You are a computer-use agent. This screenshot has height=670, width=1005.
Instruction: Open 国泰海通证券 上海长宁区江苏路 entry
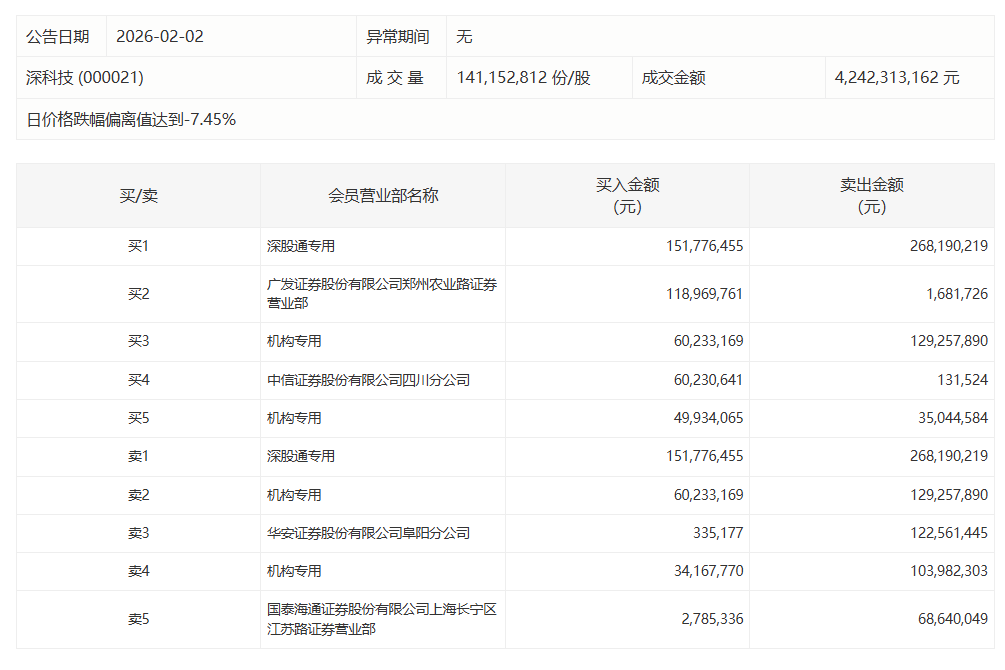pos(381,619)
